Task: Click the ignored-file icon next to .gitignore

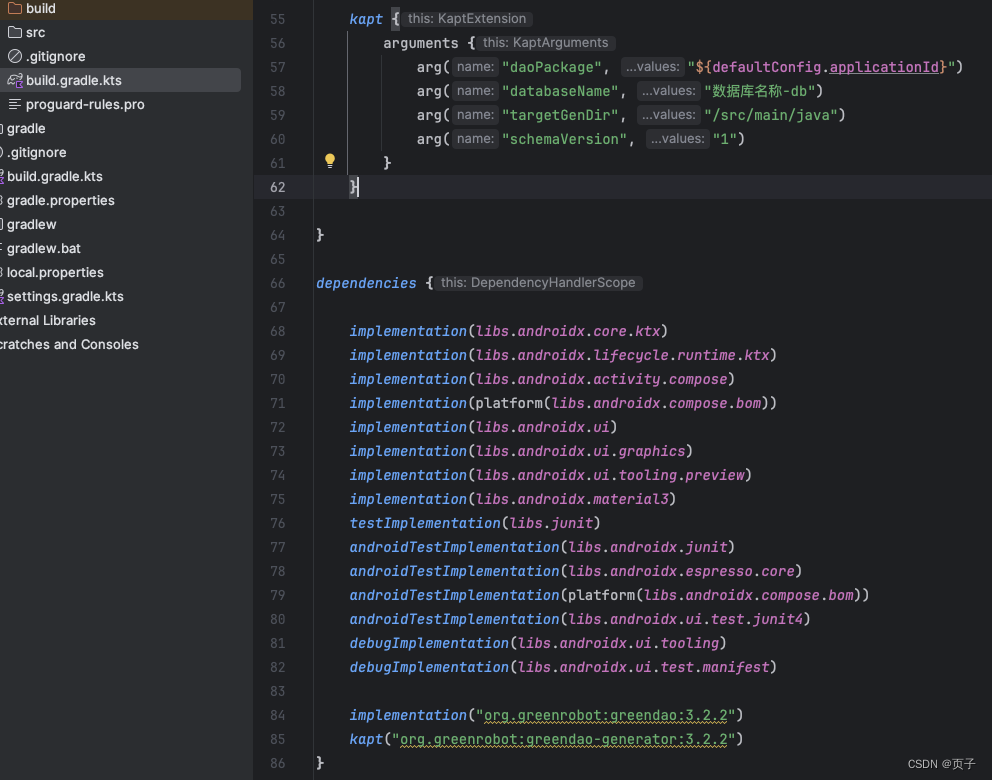Action: (14, 56)
